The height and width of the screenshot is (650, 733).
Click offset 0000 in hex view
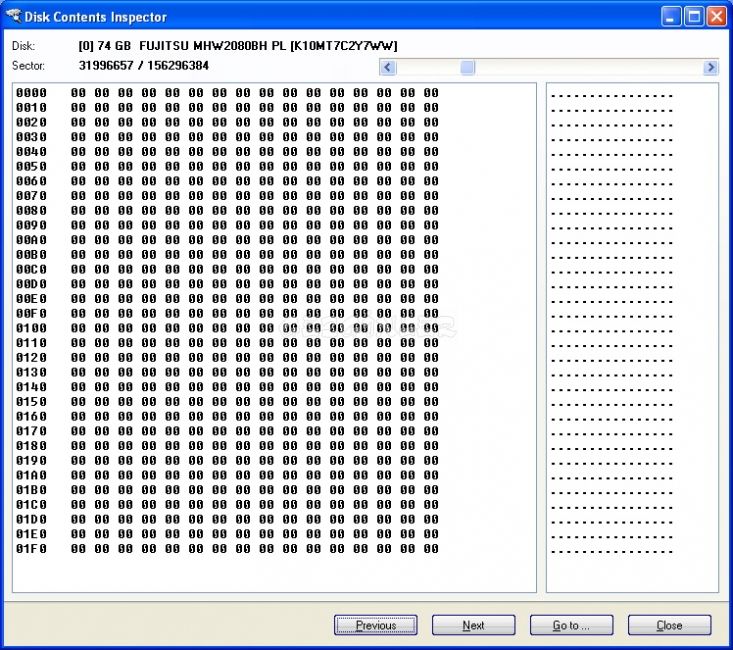pos(31,93)
